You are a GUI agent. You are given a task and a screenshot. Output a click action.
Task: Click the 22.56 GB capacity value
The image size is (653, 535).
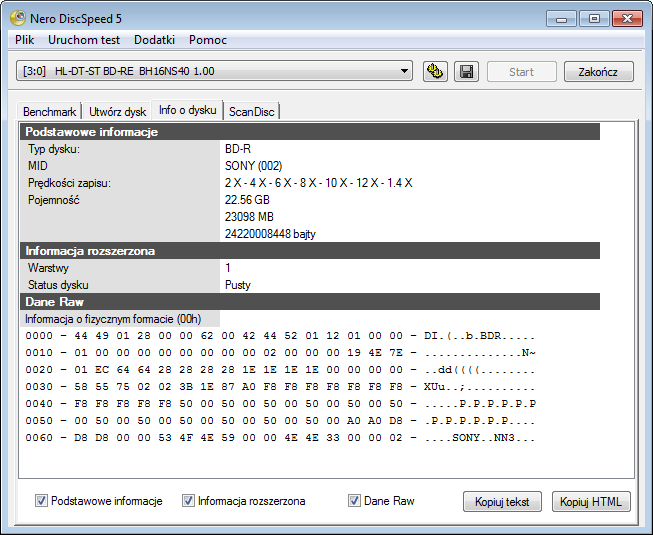pyautogui.click(x=247, y=200)
